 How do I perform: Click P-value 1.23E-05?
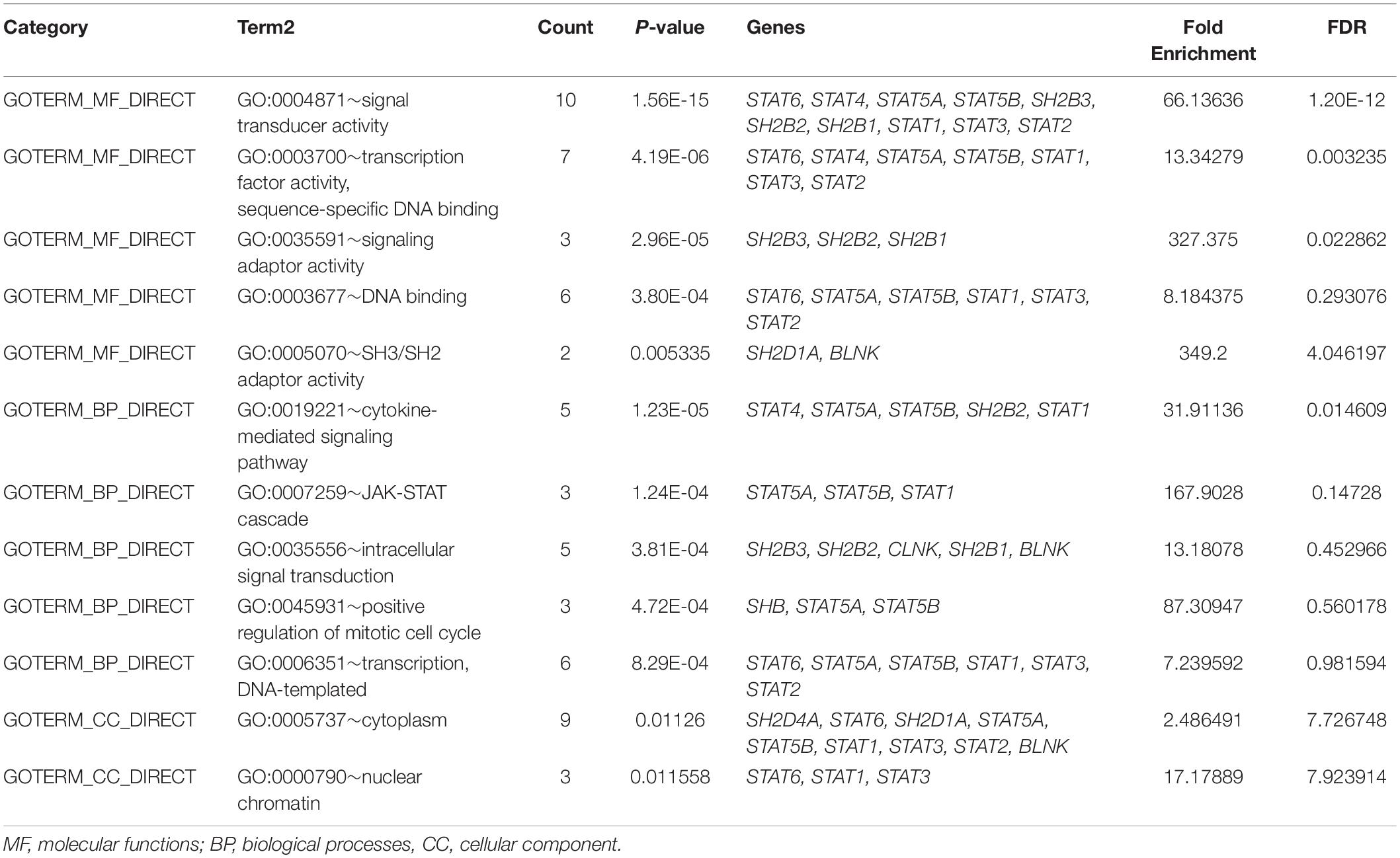click(670, 410)
